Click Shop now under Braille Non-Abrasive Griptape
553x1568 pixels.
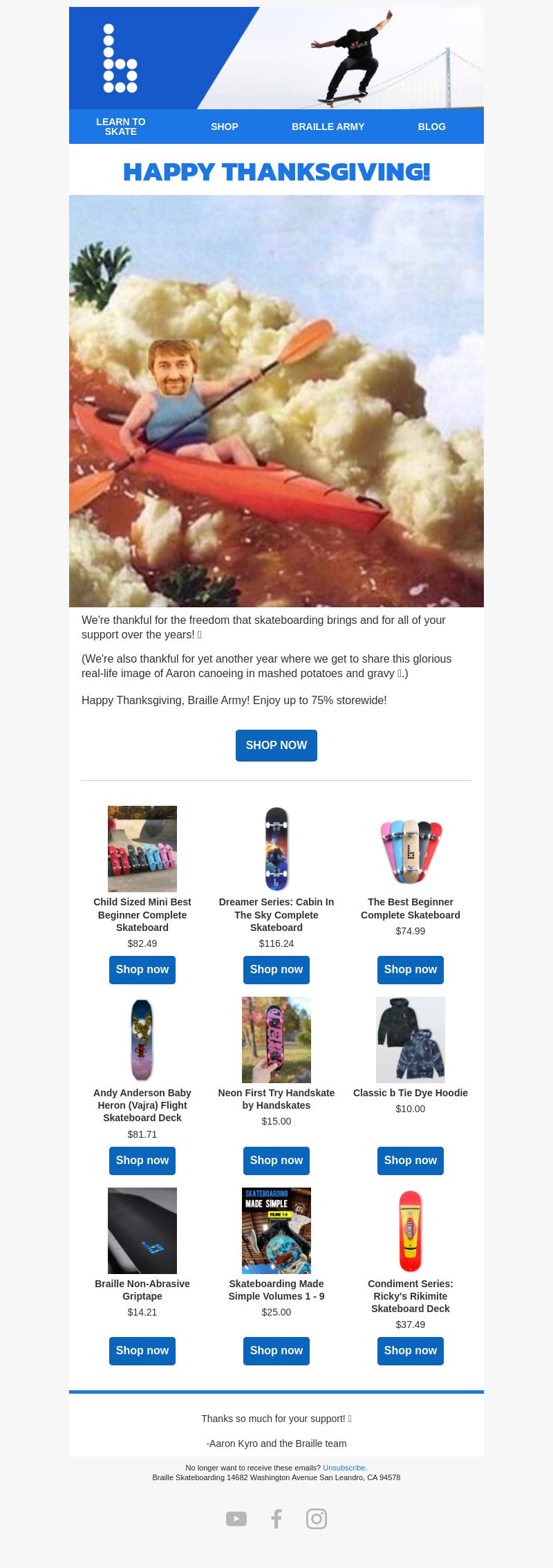[x=142, y=1351]
